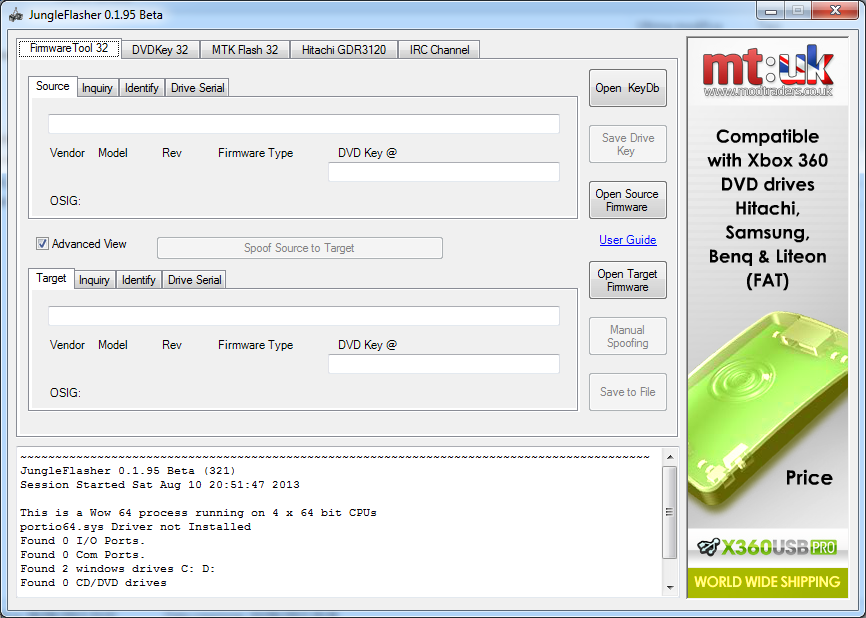Open the Source panel Drive Serial tab
The image size is (866, 618).
point(197,88)
